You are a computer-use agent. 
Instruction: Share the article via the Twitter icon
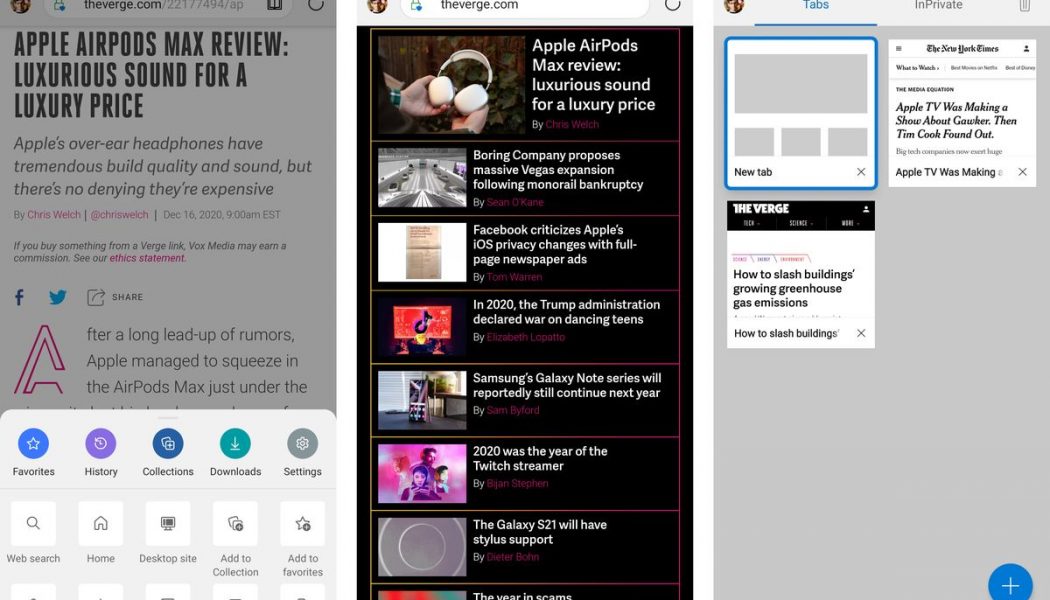coord(57,297)
